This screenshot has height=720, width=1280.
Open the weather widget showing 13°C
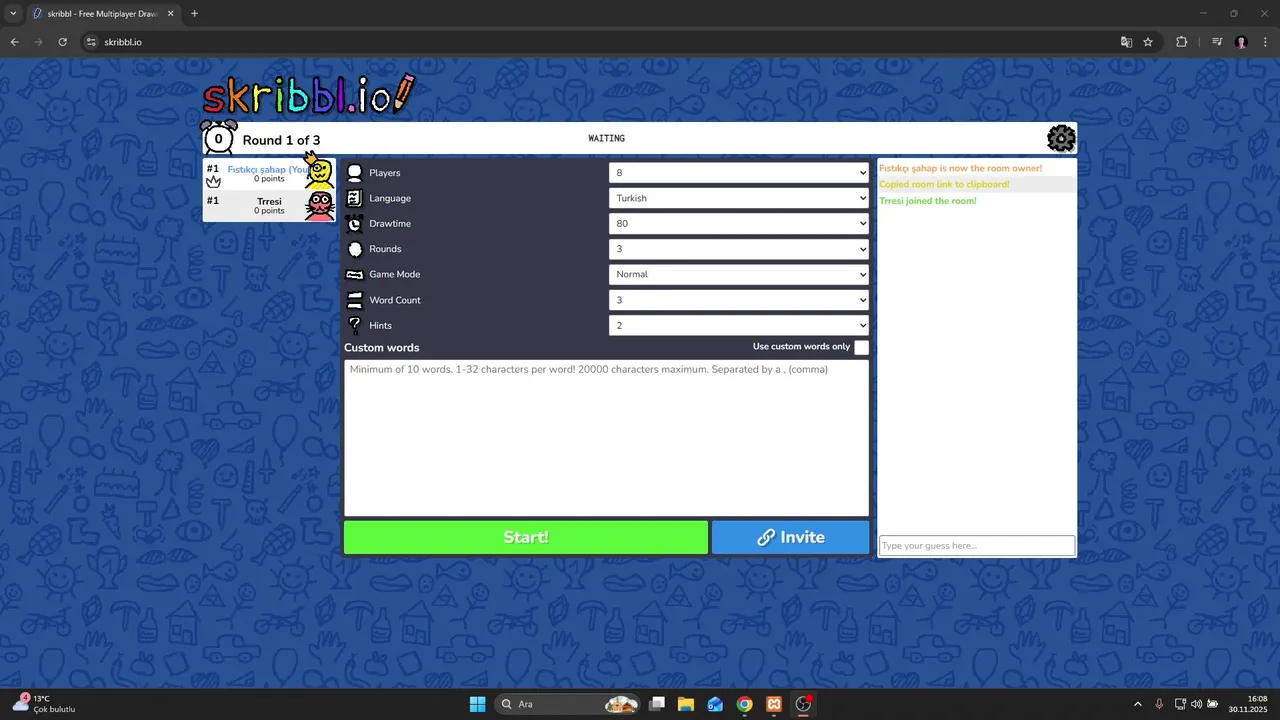[45, 704]
